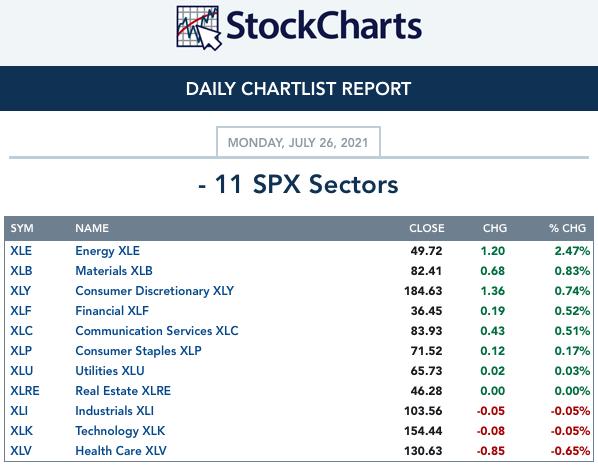Open Real Estate XLRE link
Viewport: 598px width, 468px height.
point(123,391)
